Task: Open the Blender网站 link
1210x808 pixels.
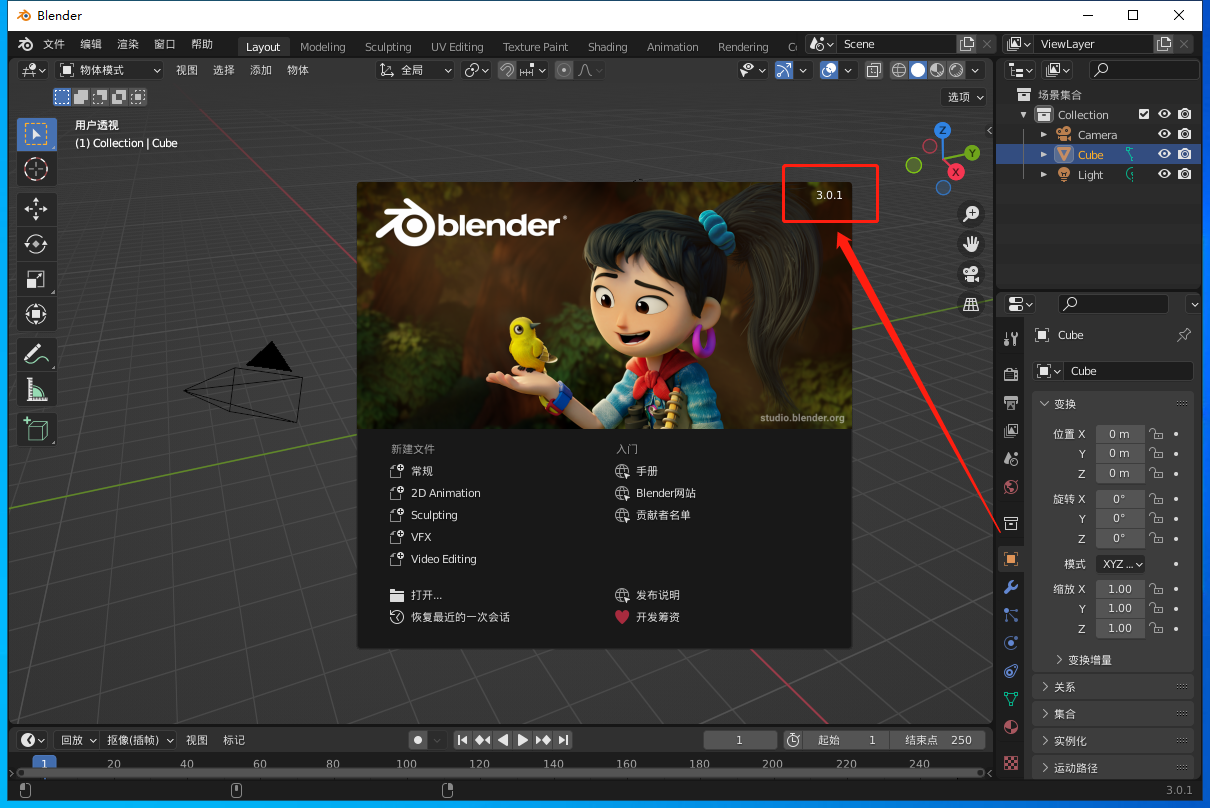Action: point(665,493)
